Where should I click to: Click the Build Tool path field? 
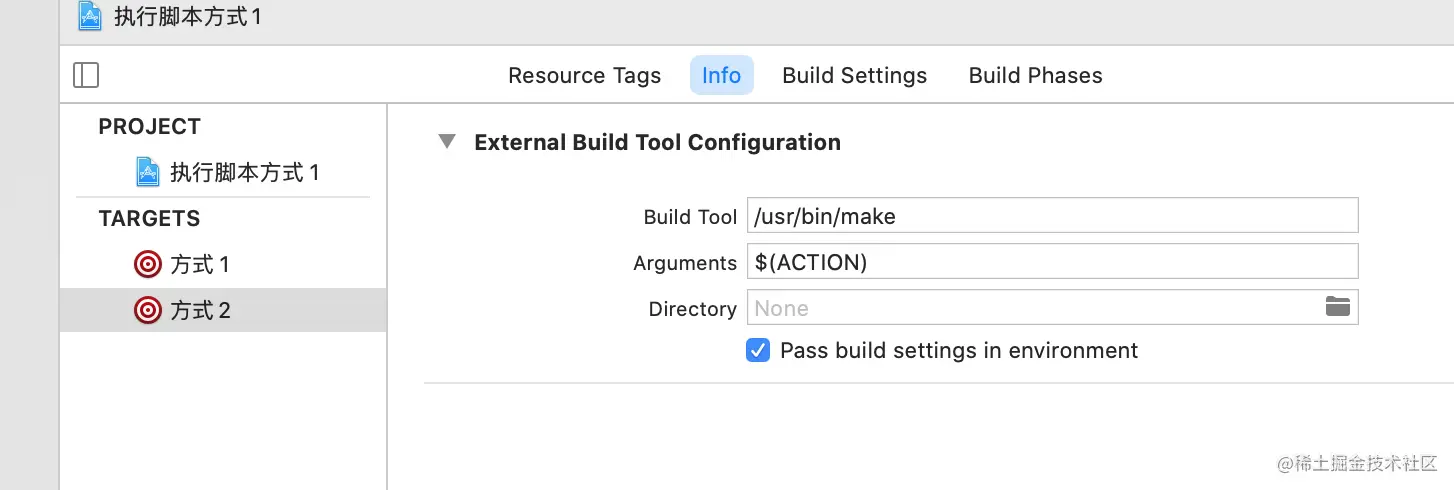tap(1052, 215)
